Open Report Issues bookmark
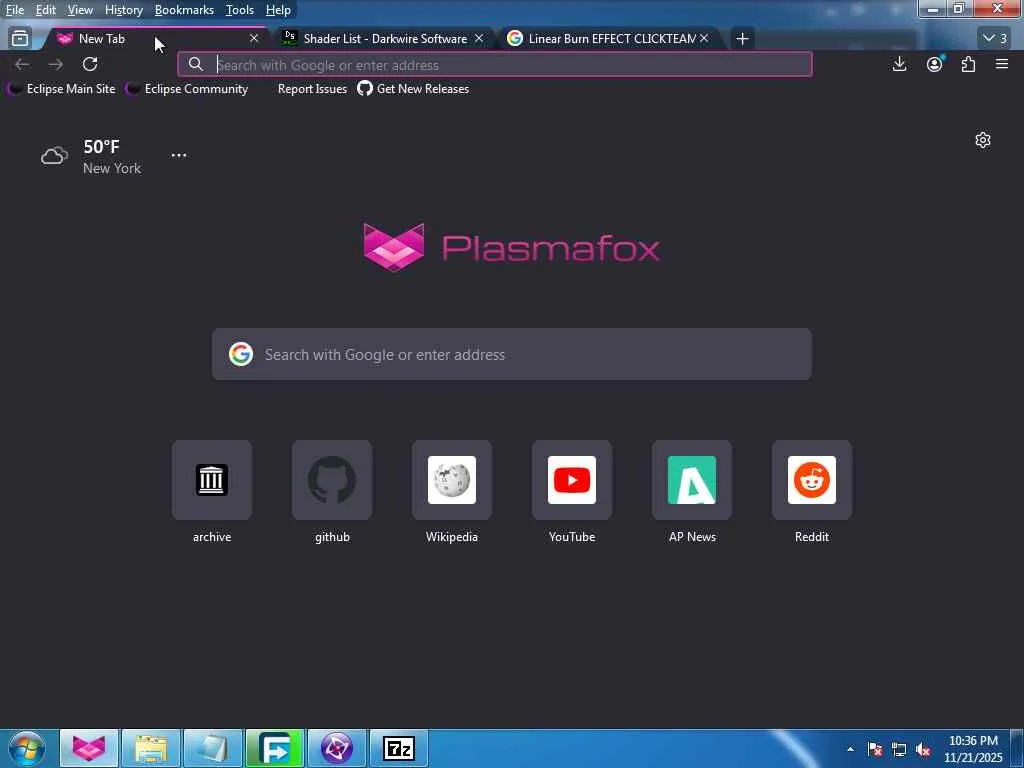This screenshot has height=768, width=1024. pyautogui.click(x=312, y=89)
